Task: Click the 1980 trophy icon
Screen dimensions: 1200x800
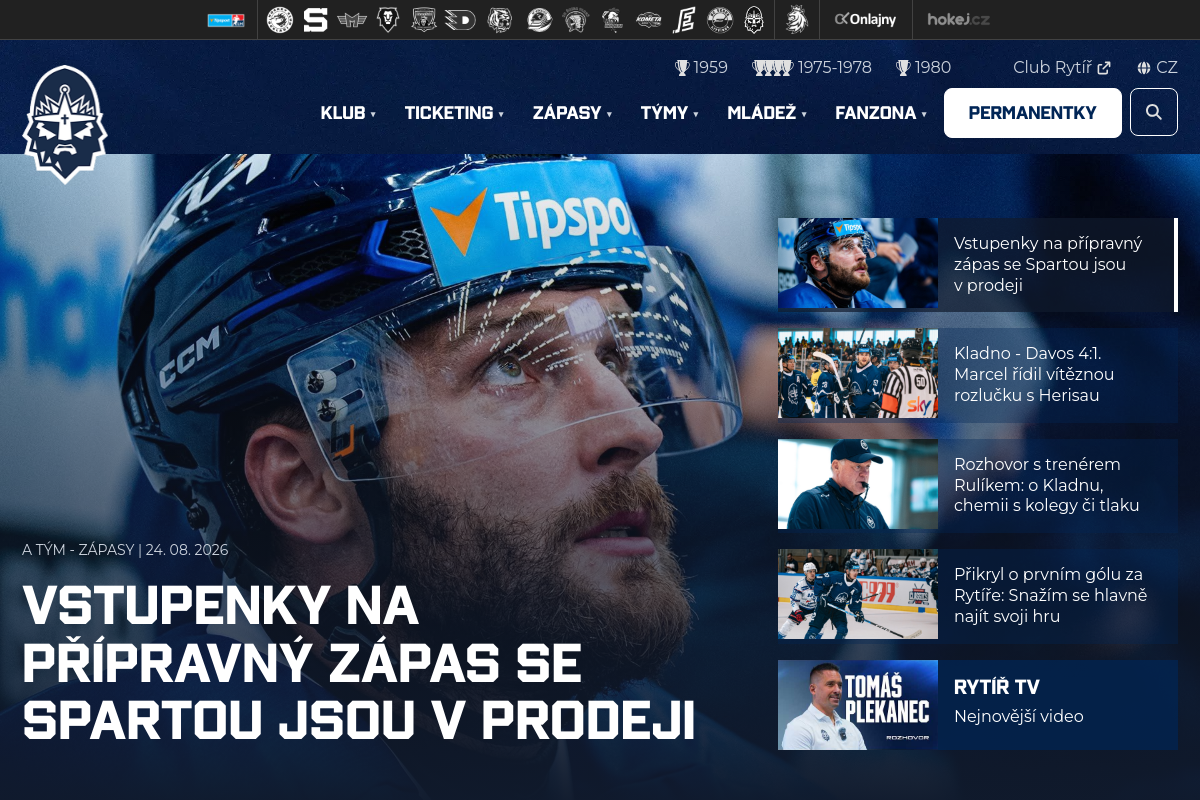Action: 903,68
